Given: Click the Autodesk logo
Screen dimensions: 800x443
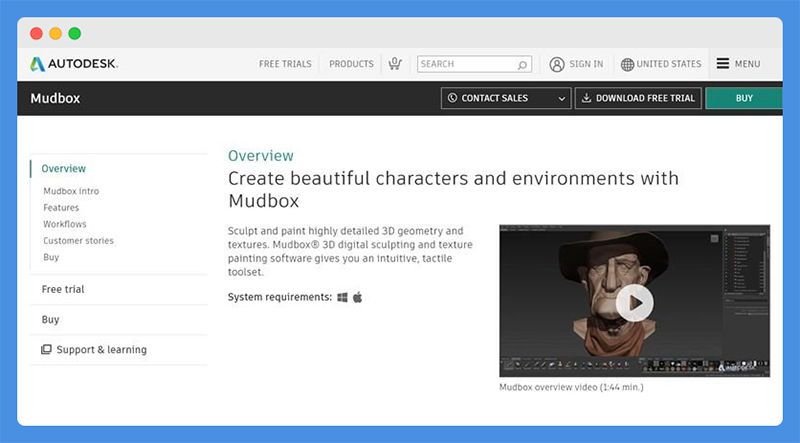Looking at the screenshot, I should point(74,64).
